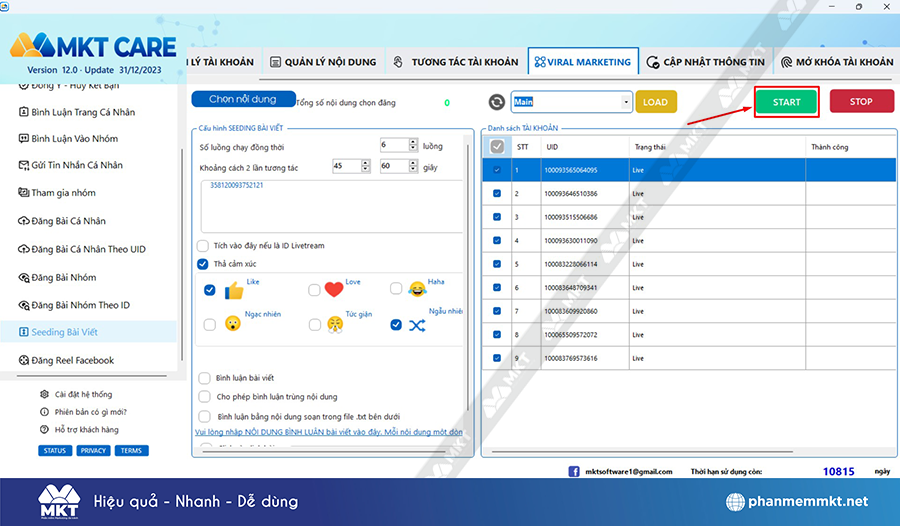Click the Cài đặt hệ thống gear icon

pyautogui.click(x=44, y=394)
